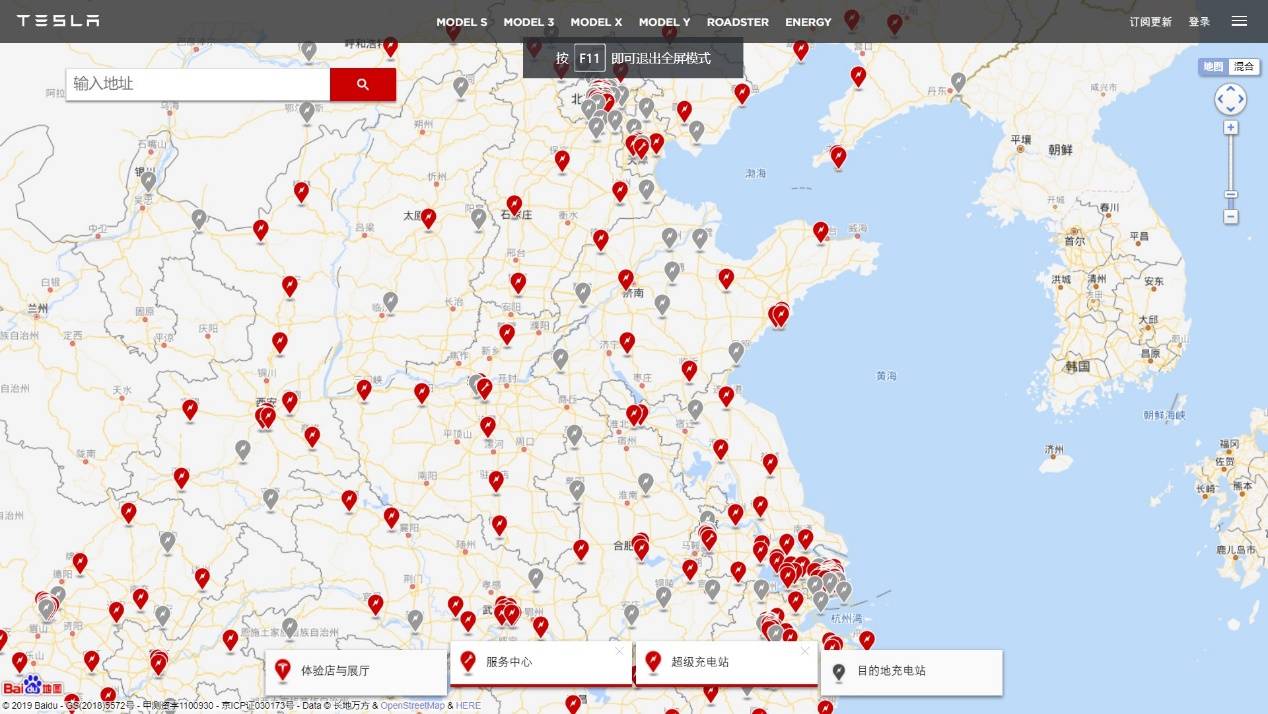Select the 地图 map view mode
The image size is (1268, 714).
click(1213, 67)
